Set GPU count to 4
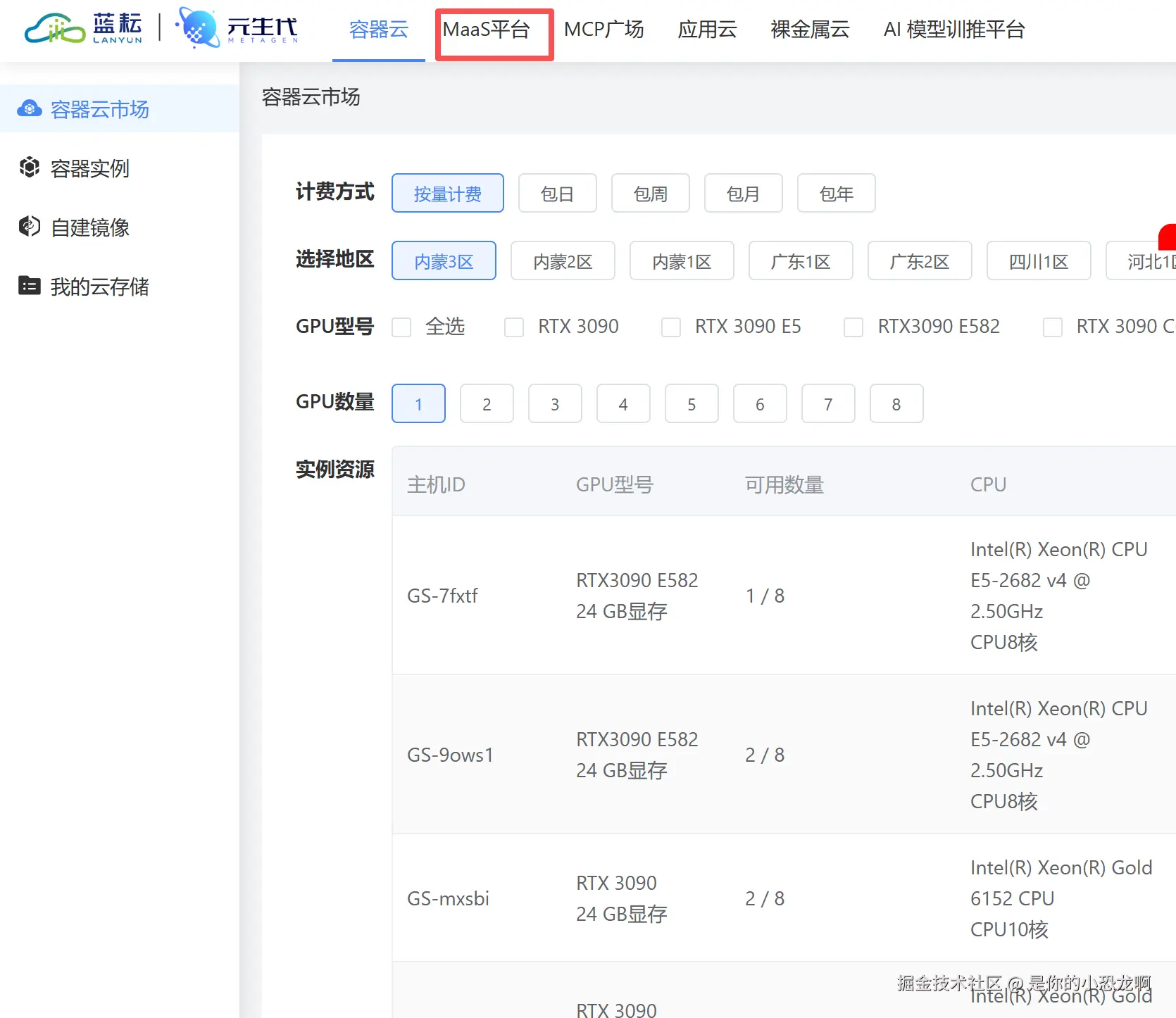 click(x=623, y=403)
